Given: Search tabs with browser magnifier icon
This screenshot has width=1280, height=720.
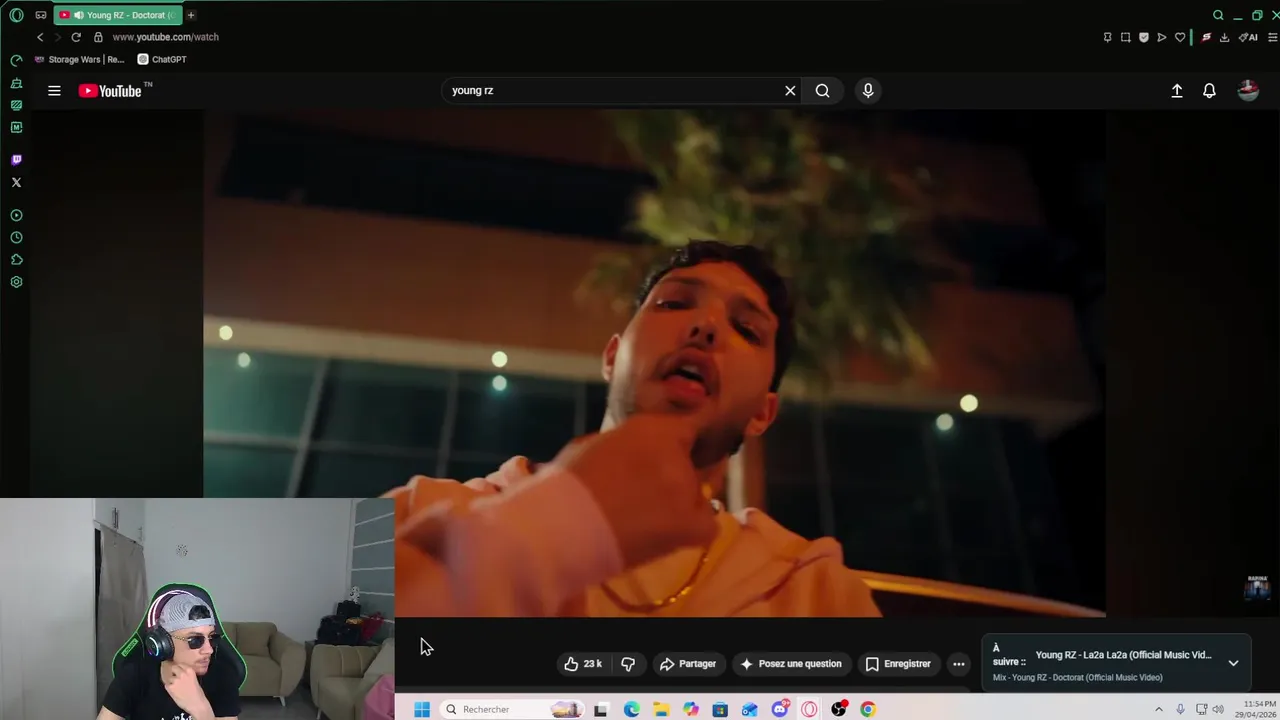Looking at the screenshot, I should click(1218, 15).
